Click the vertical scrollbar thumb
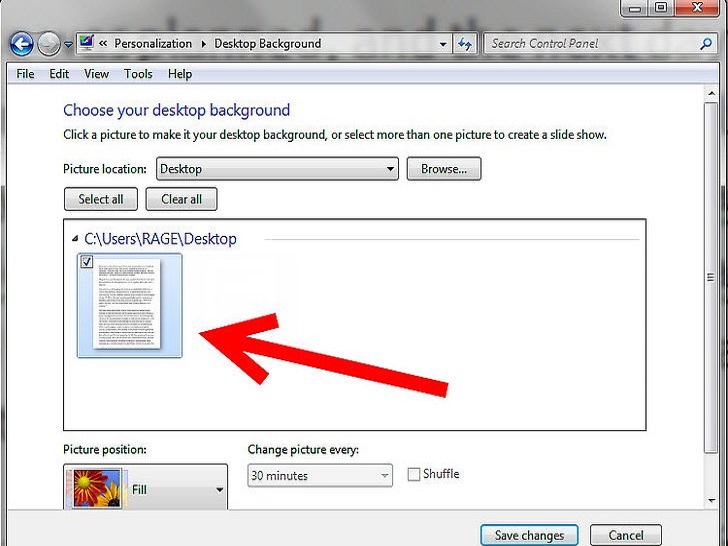728x546 pixels. 711,277
